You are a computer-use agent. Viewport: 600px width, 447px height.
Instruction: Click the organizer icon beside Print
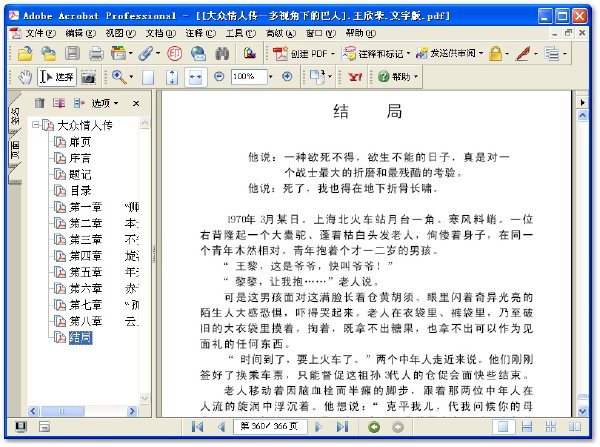tap(119, 53)
